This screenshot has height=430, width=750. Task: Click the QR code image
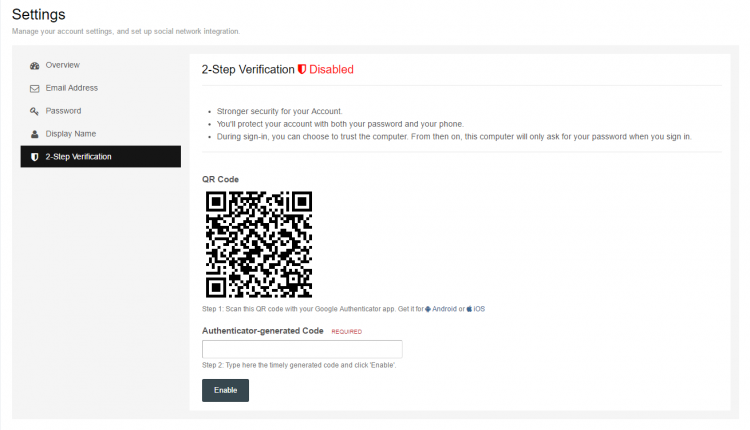pyautogui.click(x=259, y=244)
